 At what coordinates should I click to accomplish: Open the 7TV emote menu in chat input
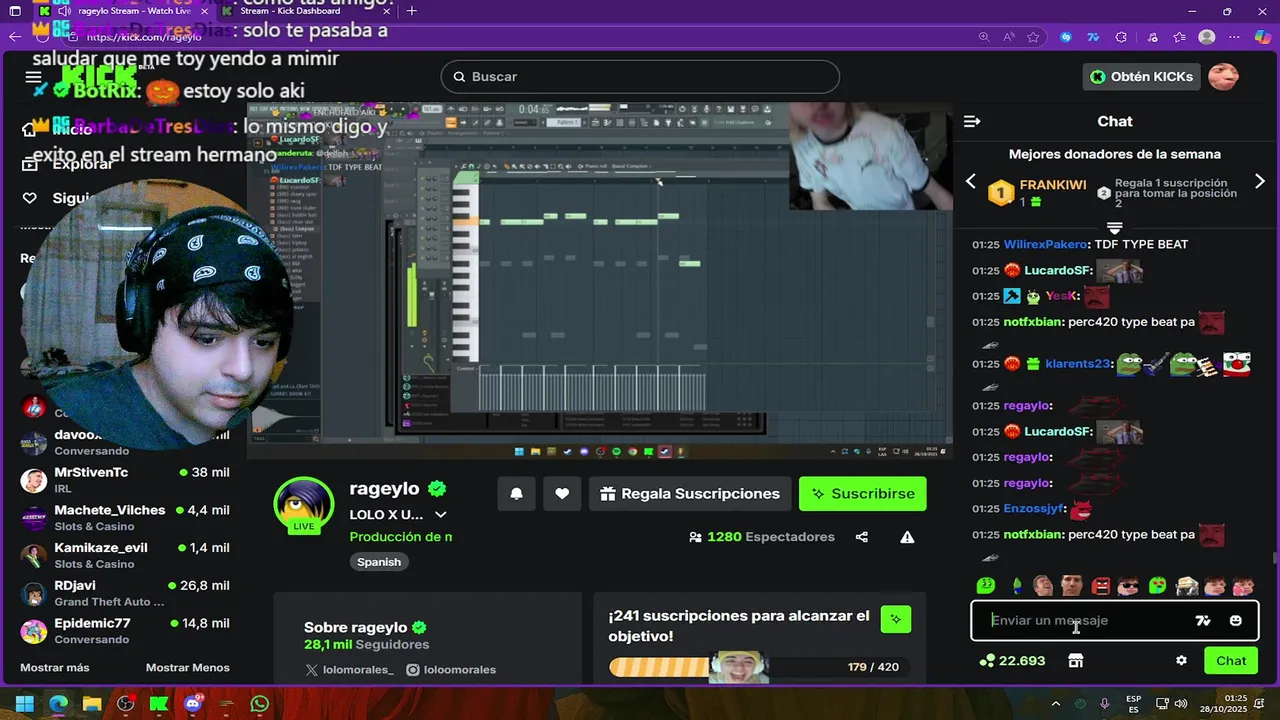pos(1203,621)
